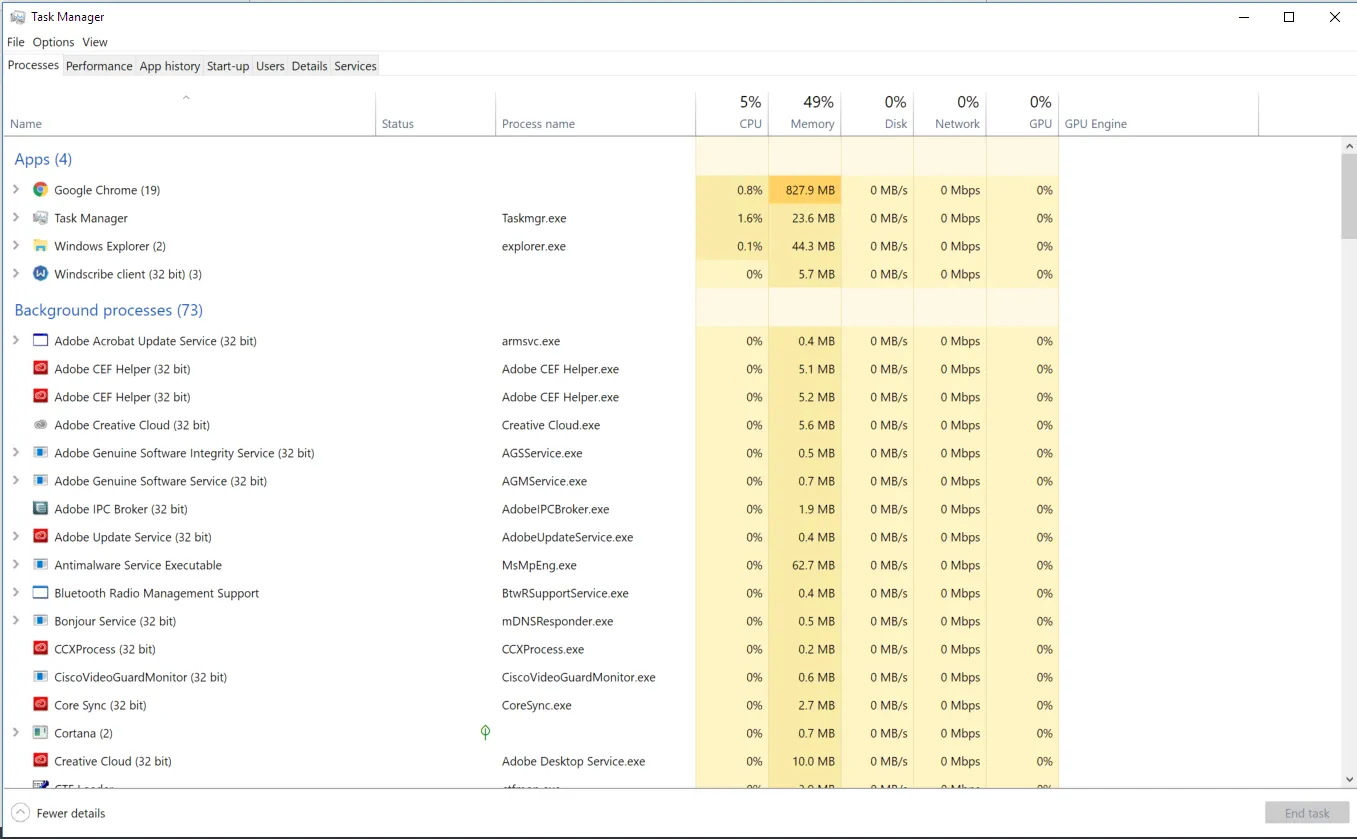Open the File menu

(x=16, y=42)
